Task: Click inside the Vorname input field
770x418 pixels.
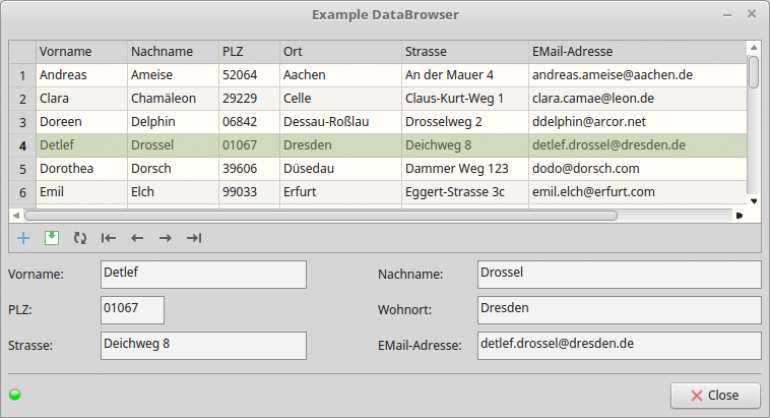Action: [x=203, y=275]
